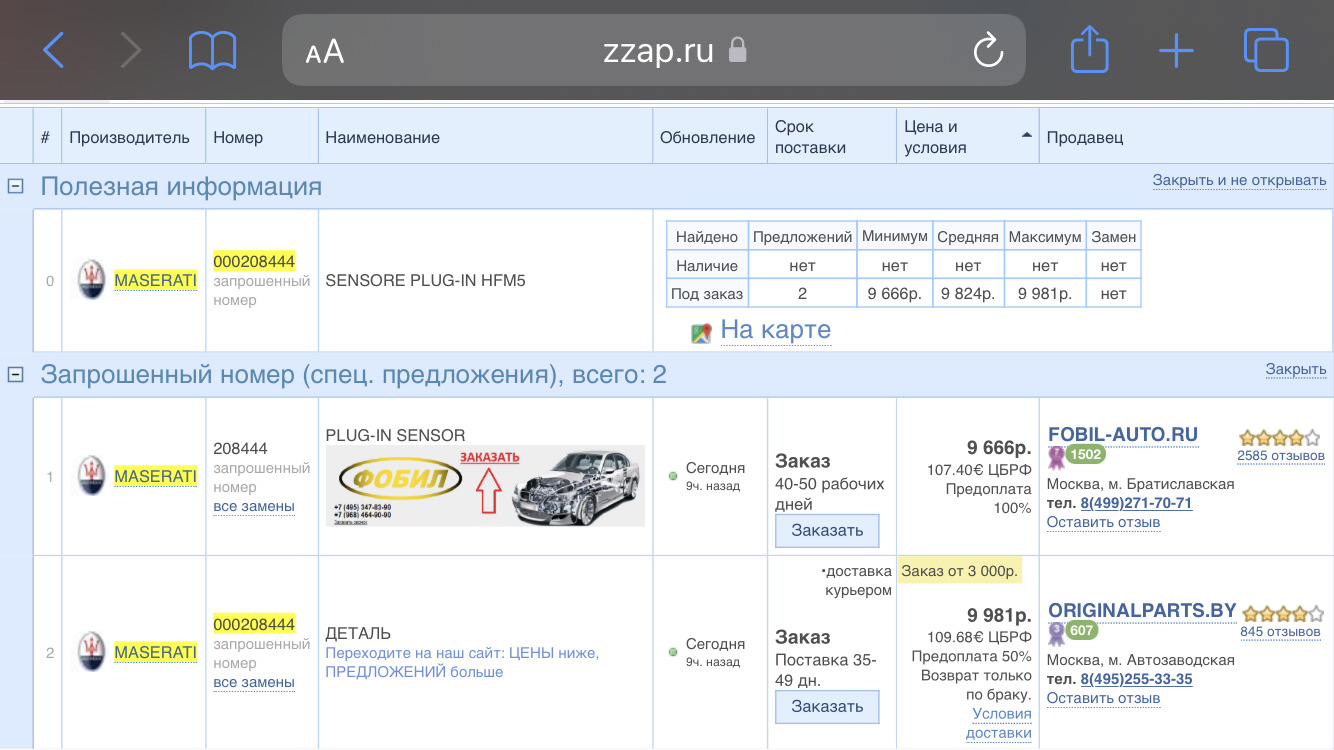Open ORIGINALPARTS.BY seller link

point(1142,610)
